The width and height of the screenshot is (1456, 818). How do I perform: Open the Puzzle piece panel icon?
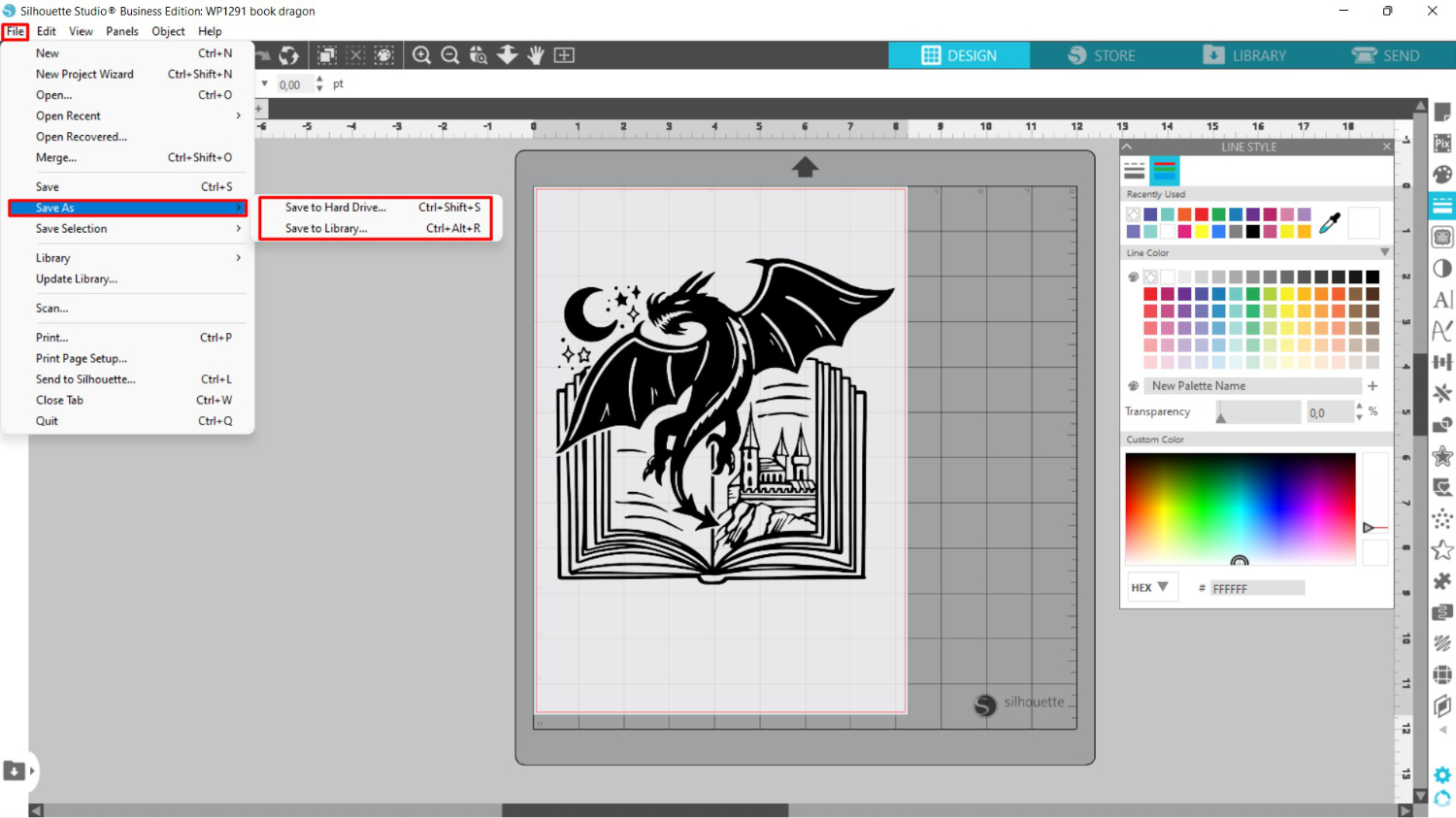[x=1442, y=581]
